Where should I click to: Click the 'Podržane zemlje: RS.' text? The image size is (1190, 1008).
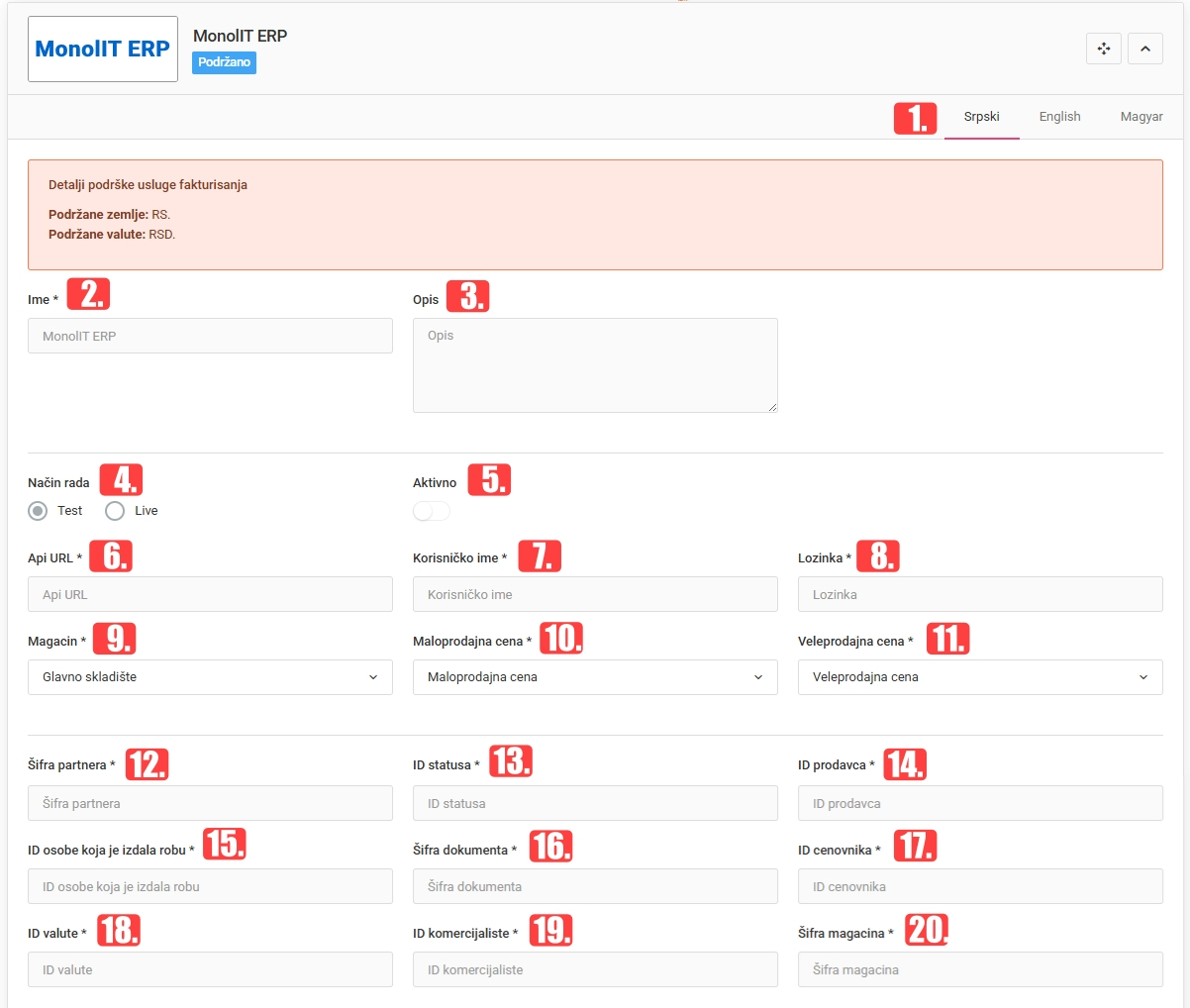(x=110, y=215)
